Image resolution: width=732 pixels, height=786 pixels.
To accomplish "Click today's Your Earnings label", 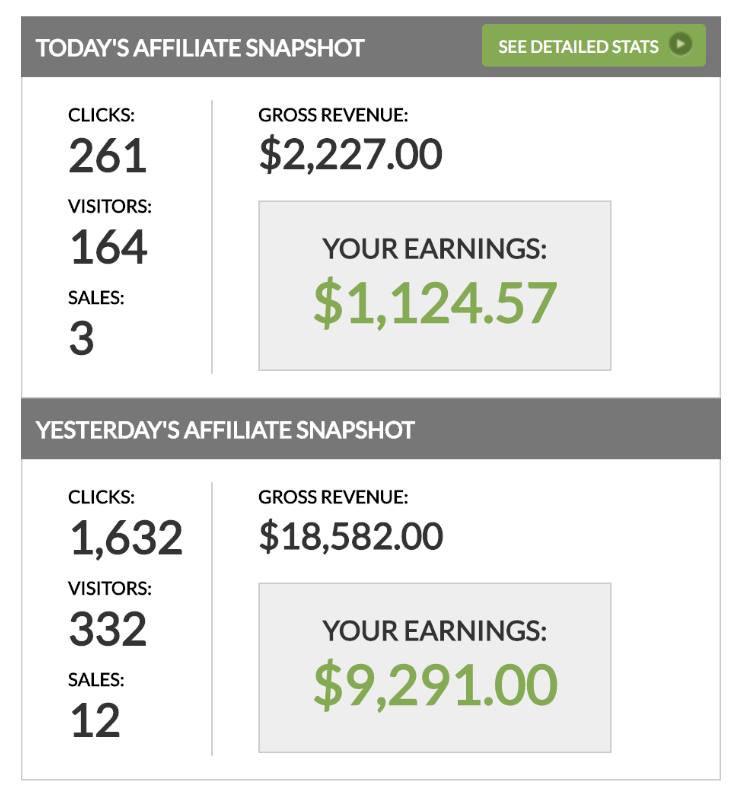I will 434,249.
